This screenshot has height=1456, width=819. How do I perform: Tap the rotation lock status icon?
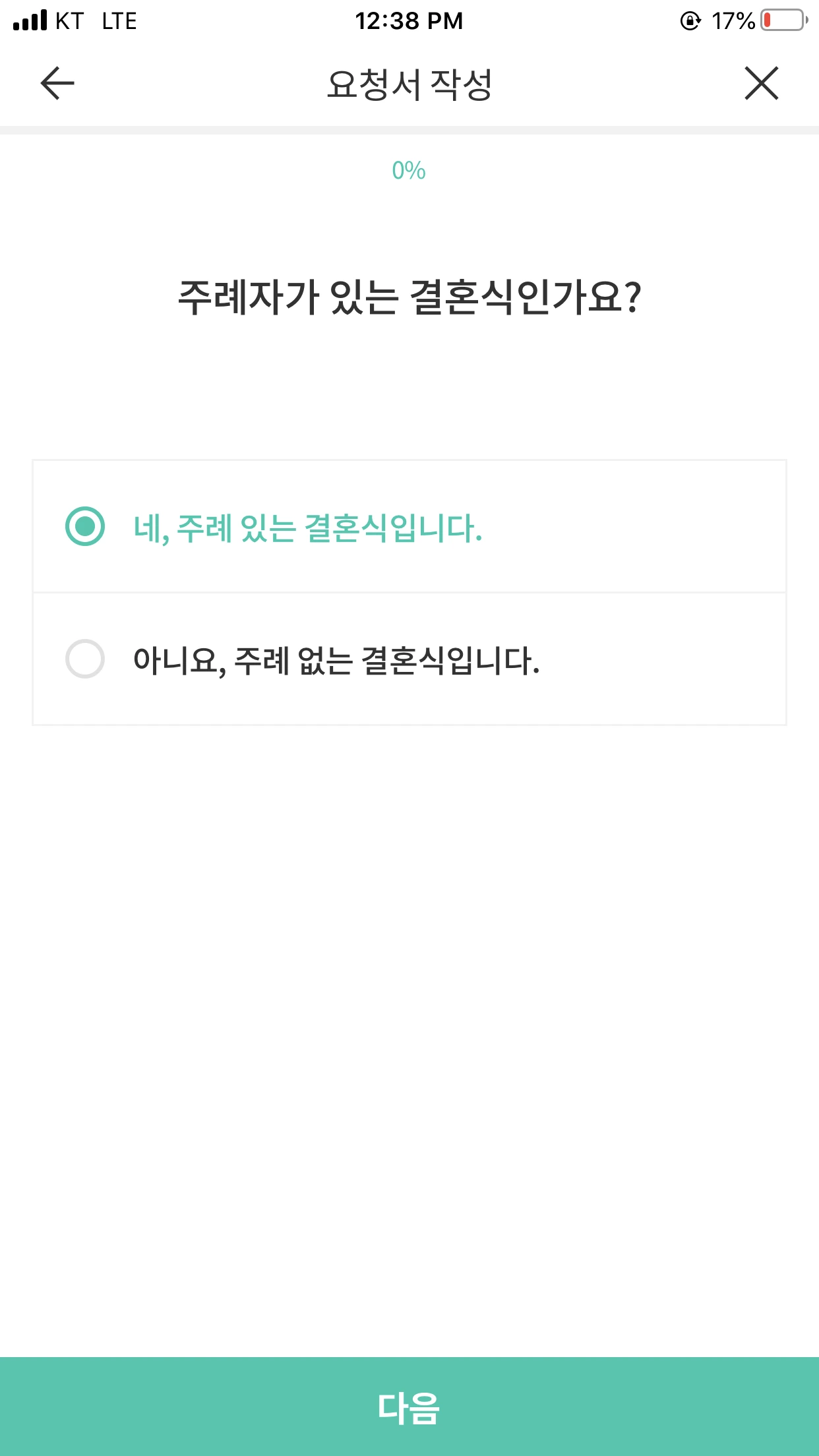(x=690, y=21)
